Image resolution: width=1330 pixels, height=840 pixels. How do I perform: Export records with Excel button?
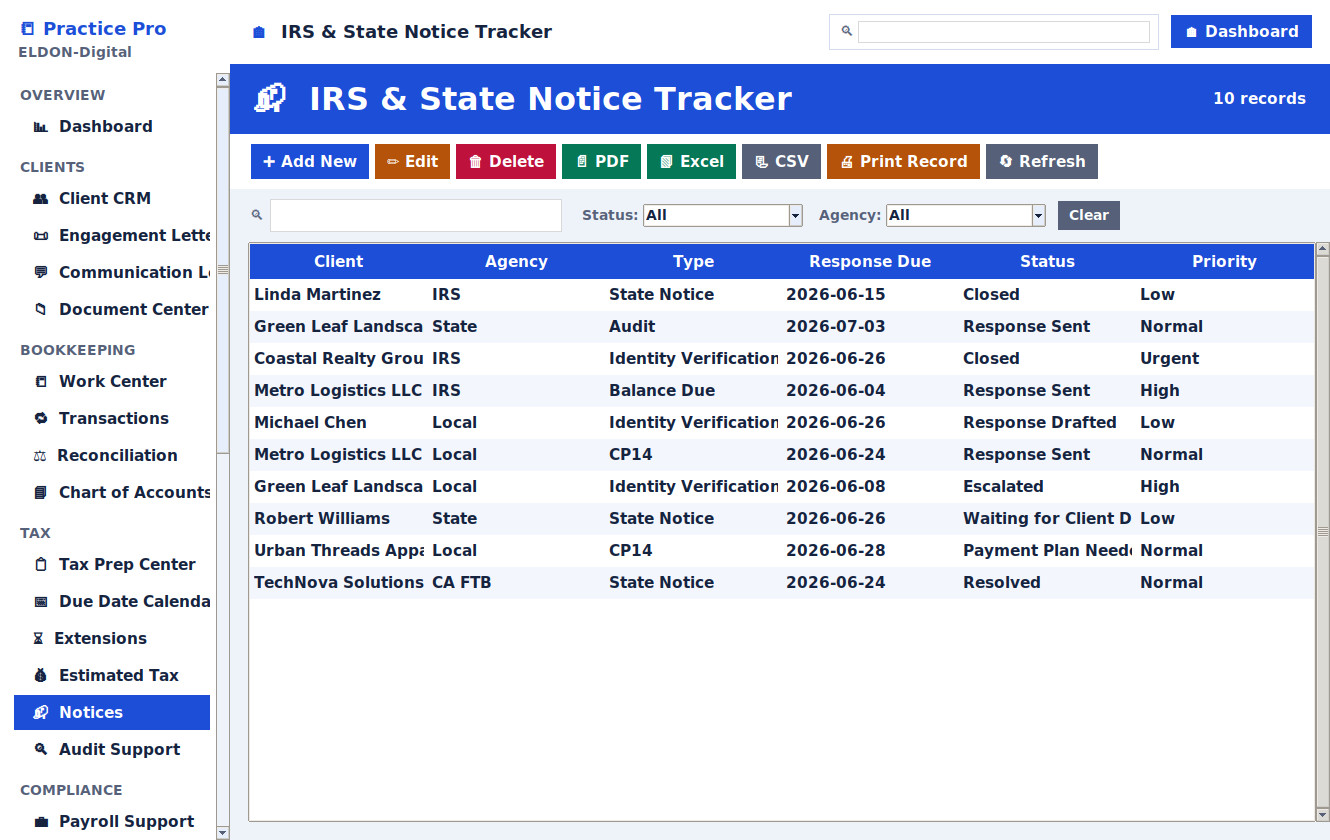pos(692,162)
